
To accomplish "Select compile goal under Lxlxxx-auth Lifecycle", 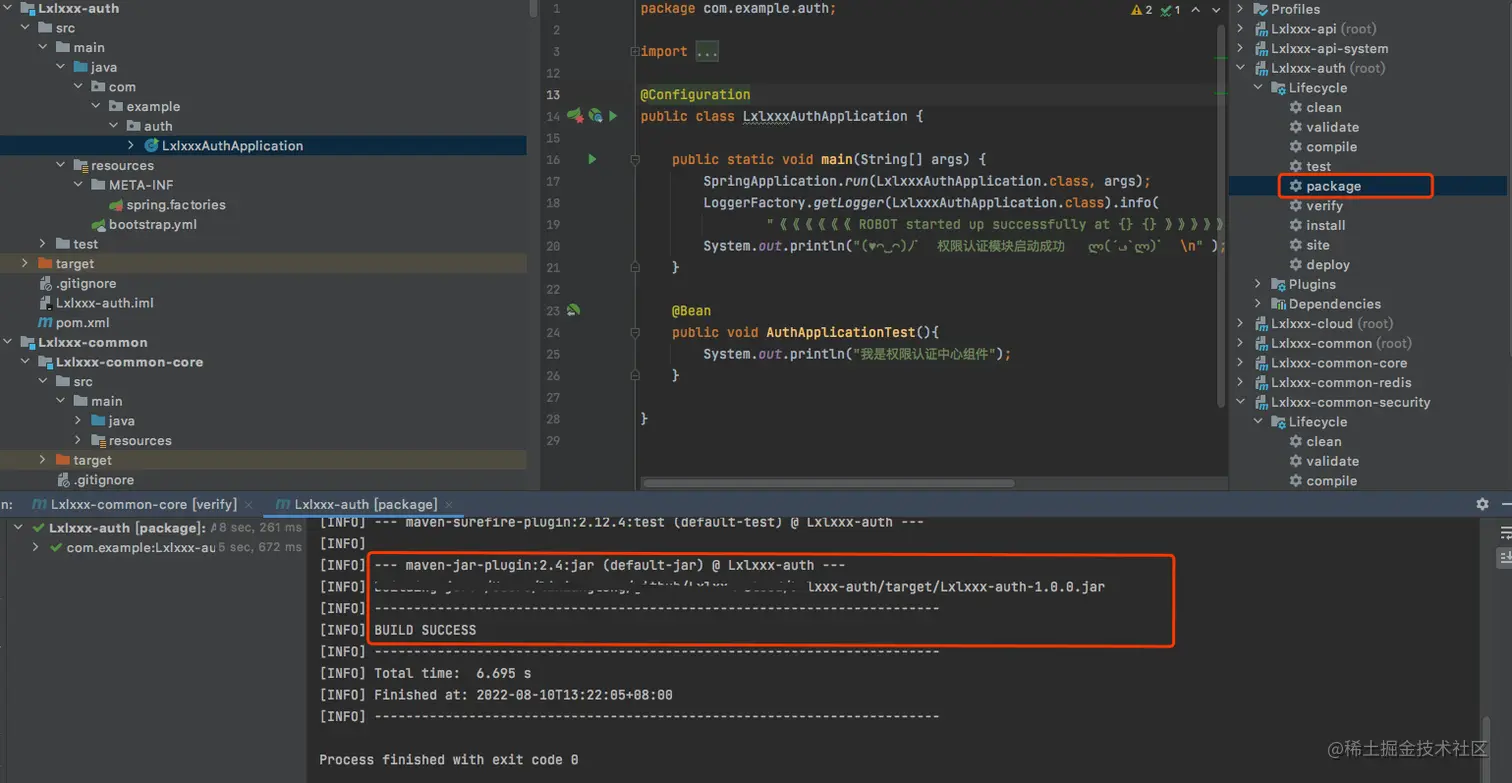I will 1331,147.
